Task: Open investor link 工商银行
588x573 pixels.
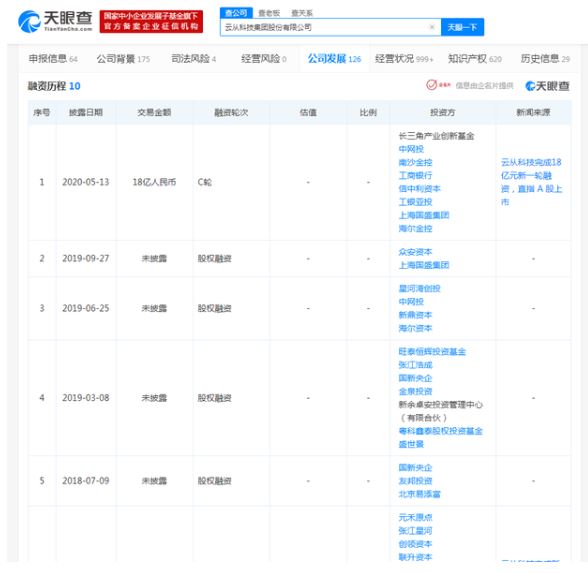Action: pos(415,176)
